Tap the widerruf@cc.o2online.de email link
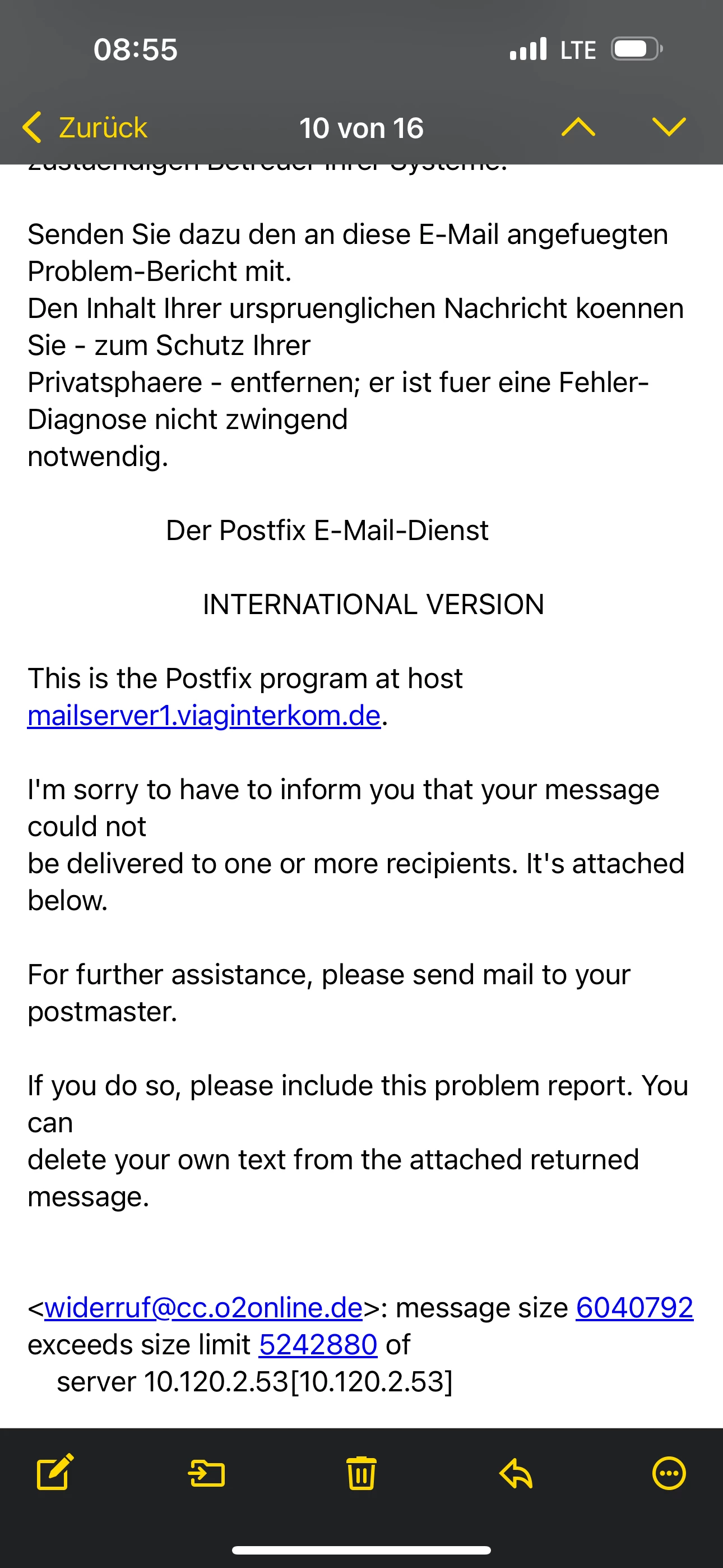This screenshot has height=1568, width=723. coord(203,1307)
